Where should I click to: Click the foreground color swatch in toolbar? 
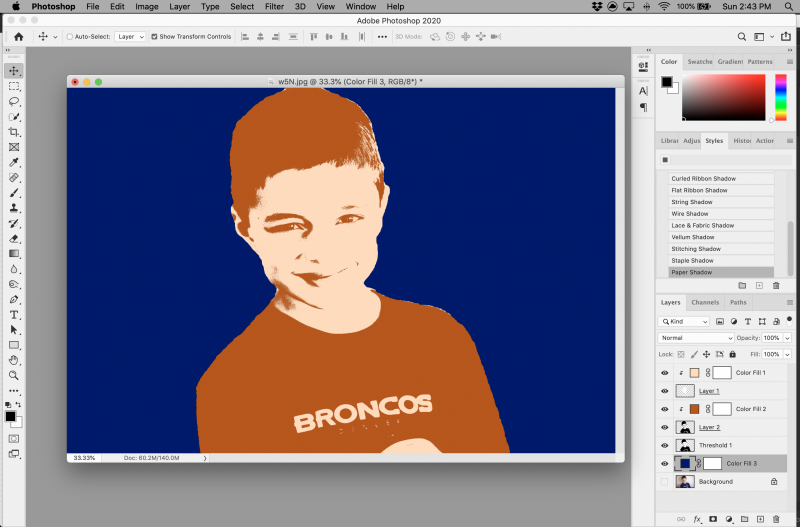(x=10, y=416)
